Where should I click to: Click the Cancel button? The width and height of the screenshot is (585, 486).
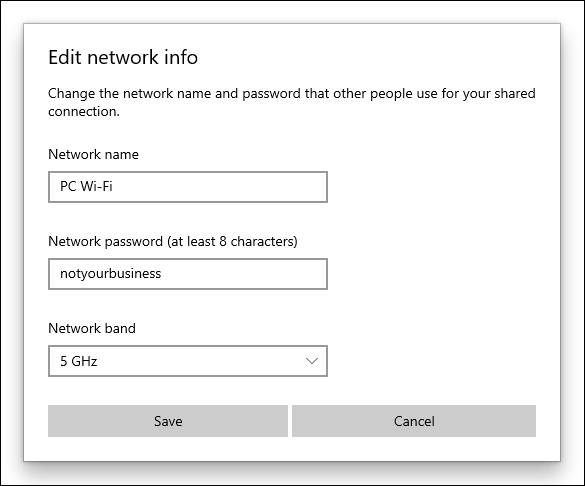pos(414,421)
